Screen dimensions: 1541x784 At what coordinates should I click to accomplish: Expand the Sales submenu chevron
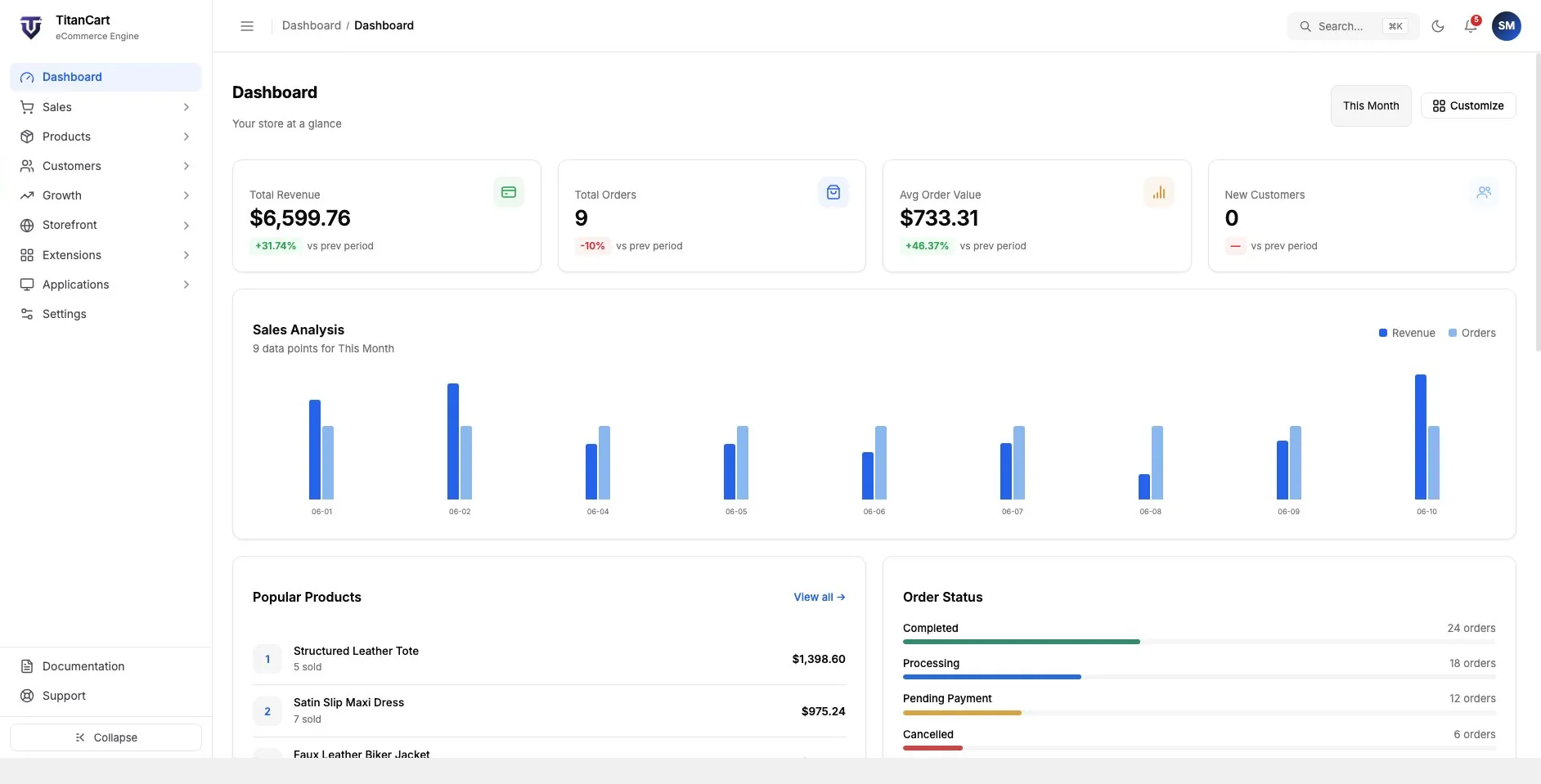(186, 107)
